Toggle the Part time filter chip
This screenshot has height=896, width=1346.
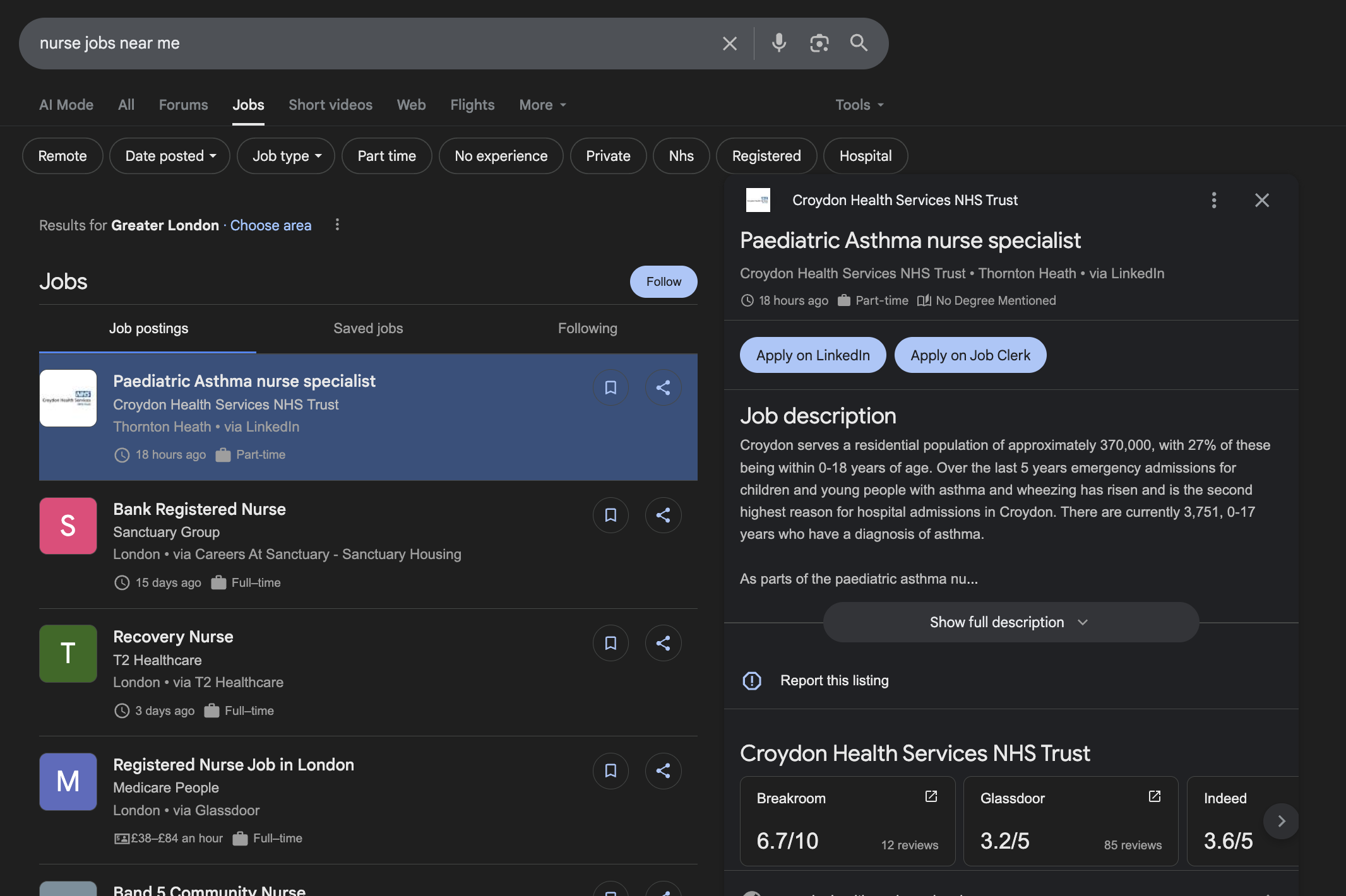pyautogui.click(x=386, y=156)
